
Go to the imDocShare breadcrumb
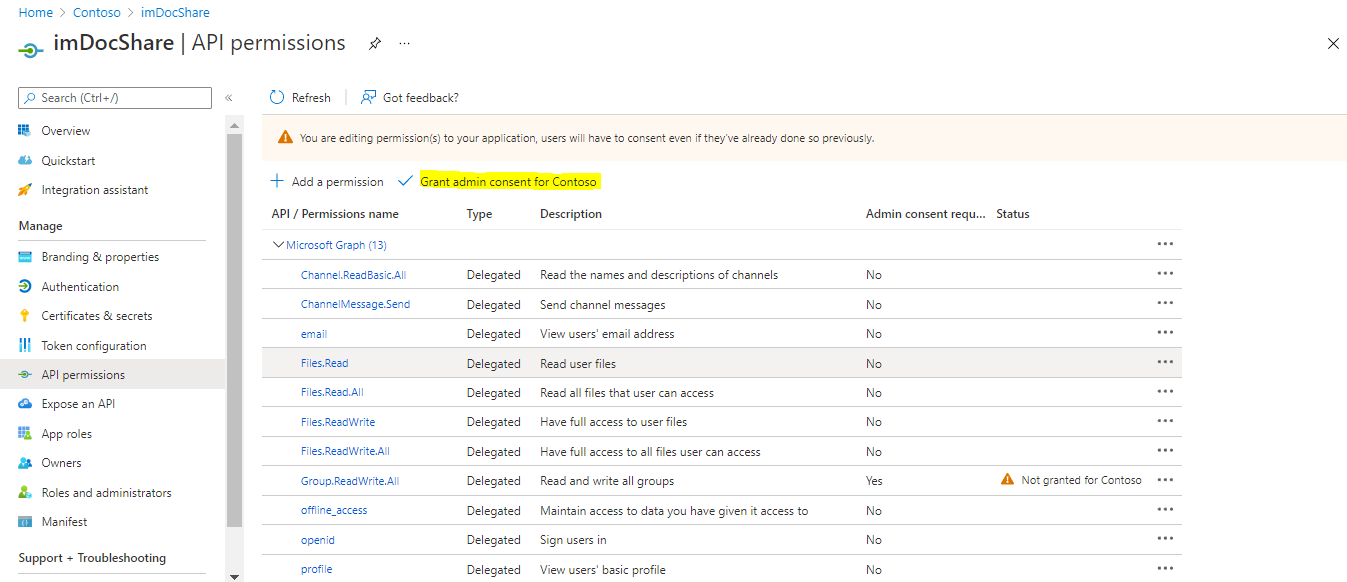coord(175,13)
